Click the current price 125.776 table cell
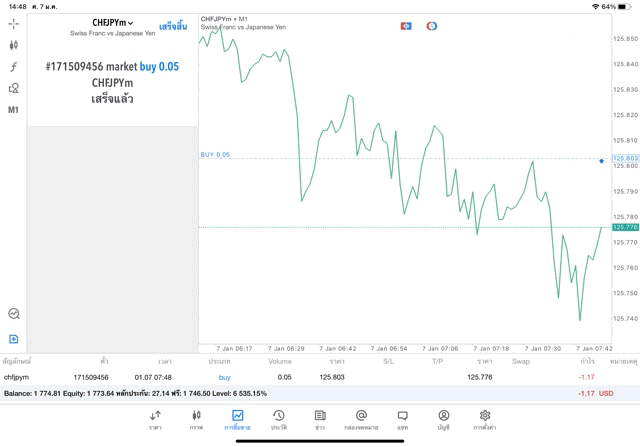The image size is (640, 447). pos(480,377)
